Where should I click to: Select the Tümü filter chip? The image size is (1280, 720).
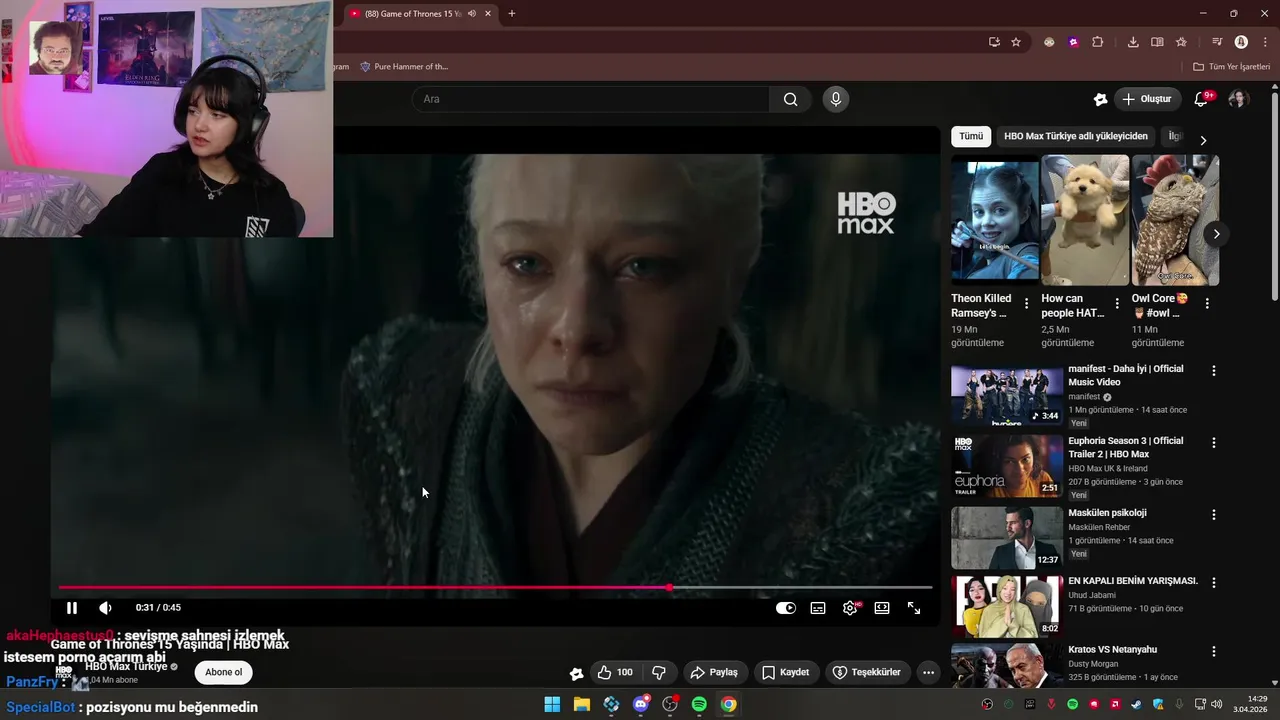tap(971, 136)
